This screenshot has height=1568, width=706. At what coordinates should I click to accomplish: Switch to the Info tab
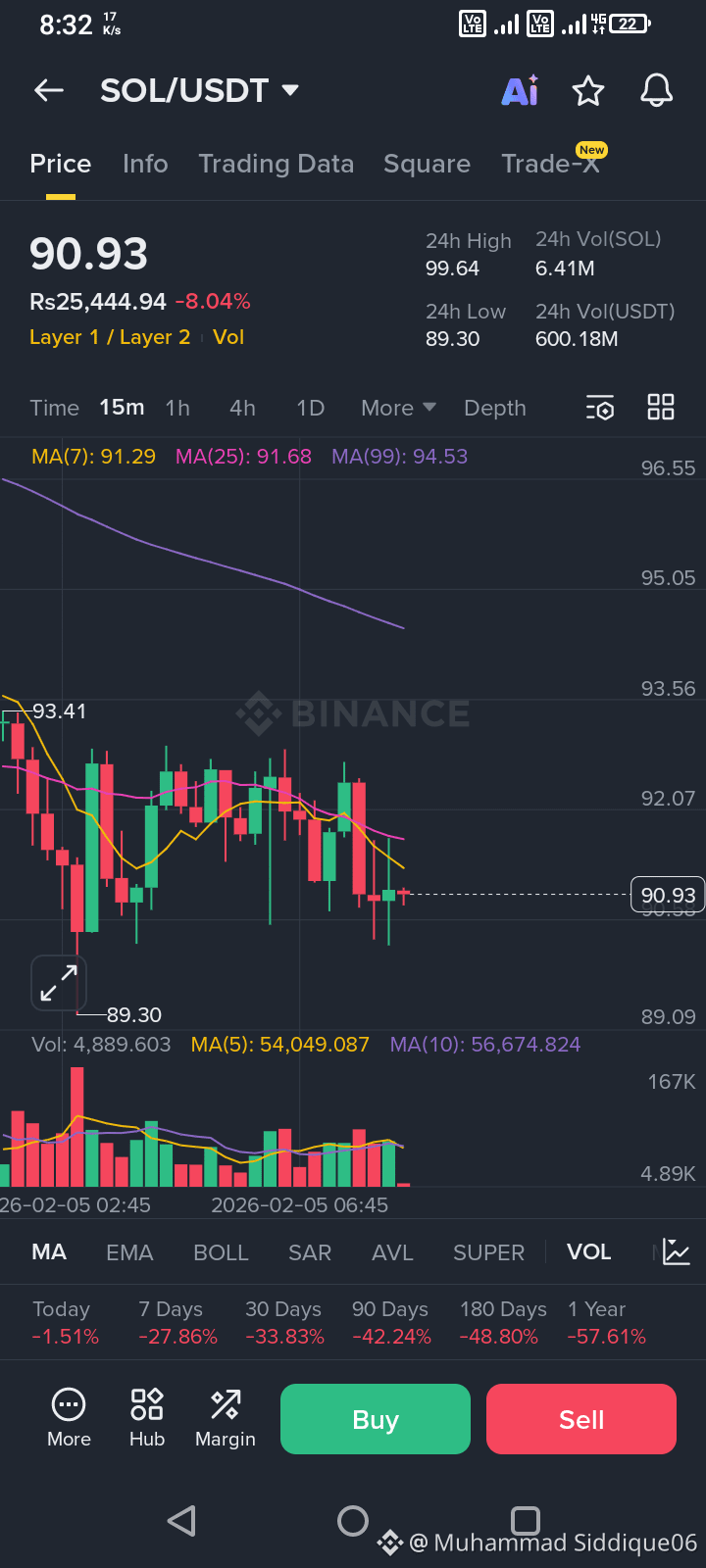(x=145, y=164)
